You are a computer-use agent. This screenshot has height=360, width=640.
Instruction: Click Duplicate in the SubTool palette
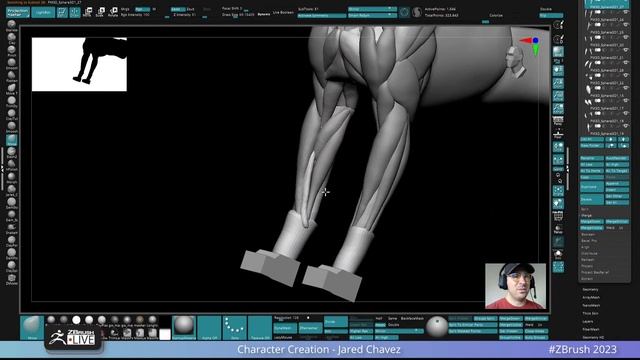(591, 187)
